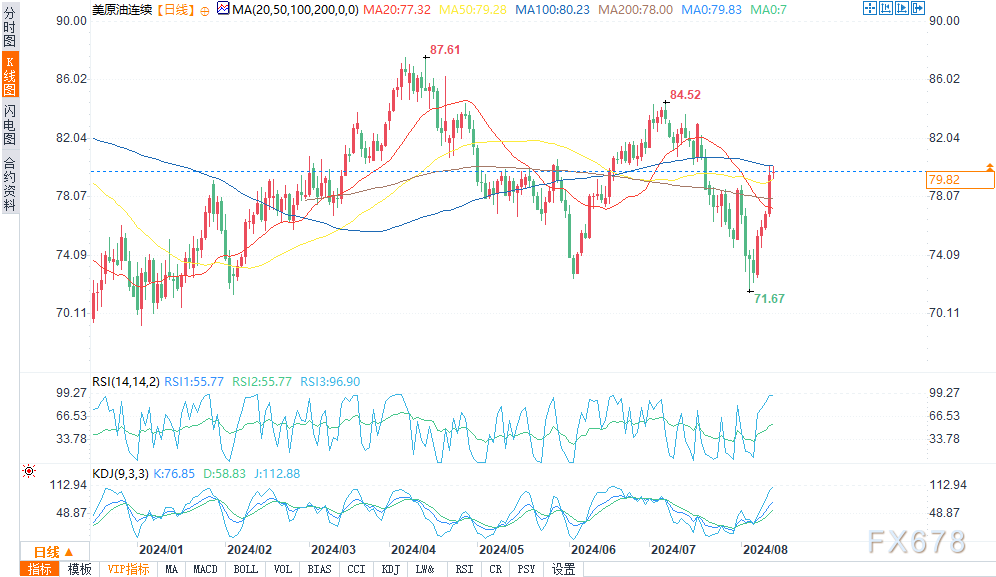This screenshot has height=577, width=996.
Task: Enable the MACD indicator button
Action: click(205, 569)
